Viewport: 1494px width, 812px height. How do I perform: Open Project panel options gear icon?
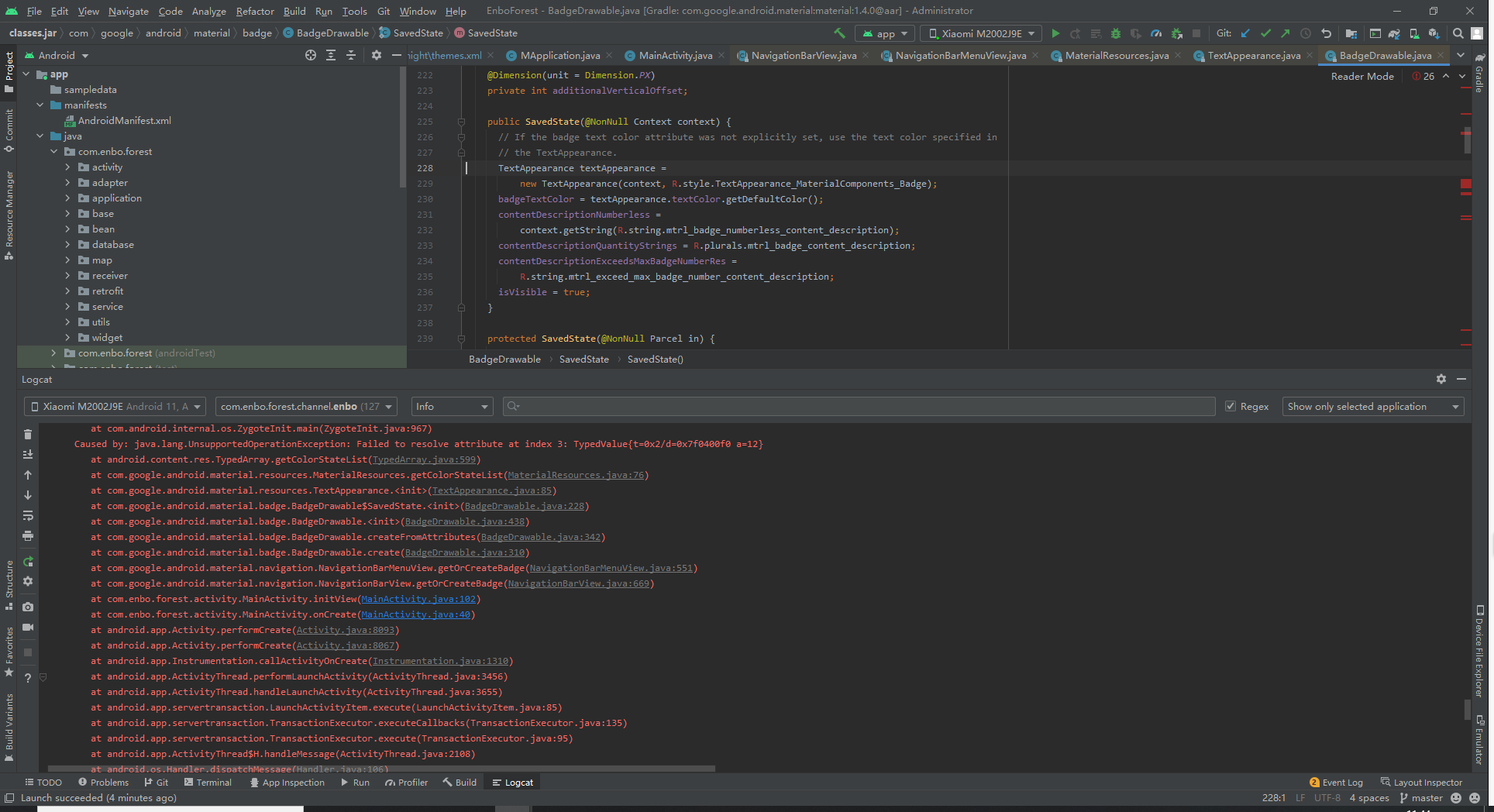click(x=377, y=55)
